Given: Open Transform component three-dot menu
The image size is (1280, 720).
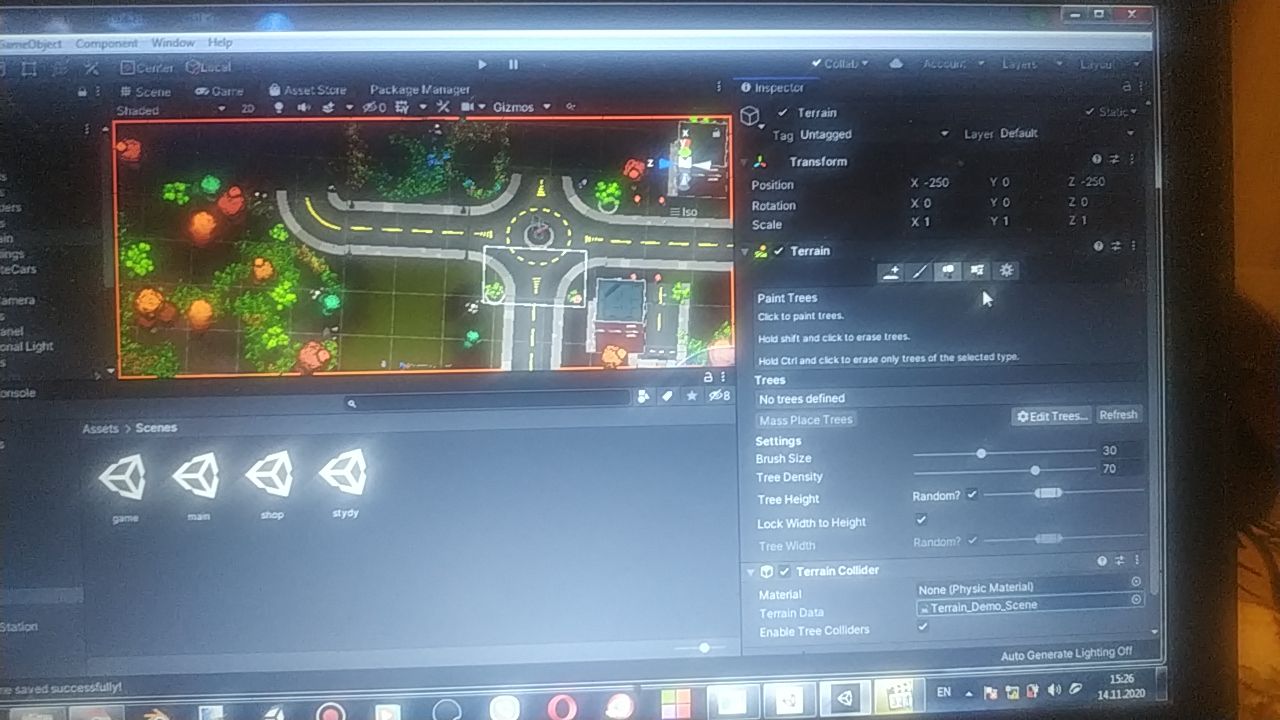Looking at the screenshot, I should coord(1132,160).
